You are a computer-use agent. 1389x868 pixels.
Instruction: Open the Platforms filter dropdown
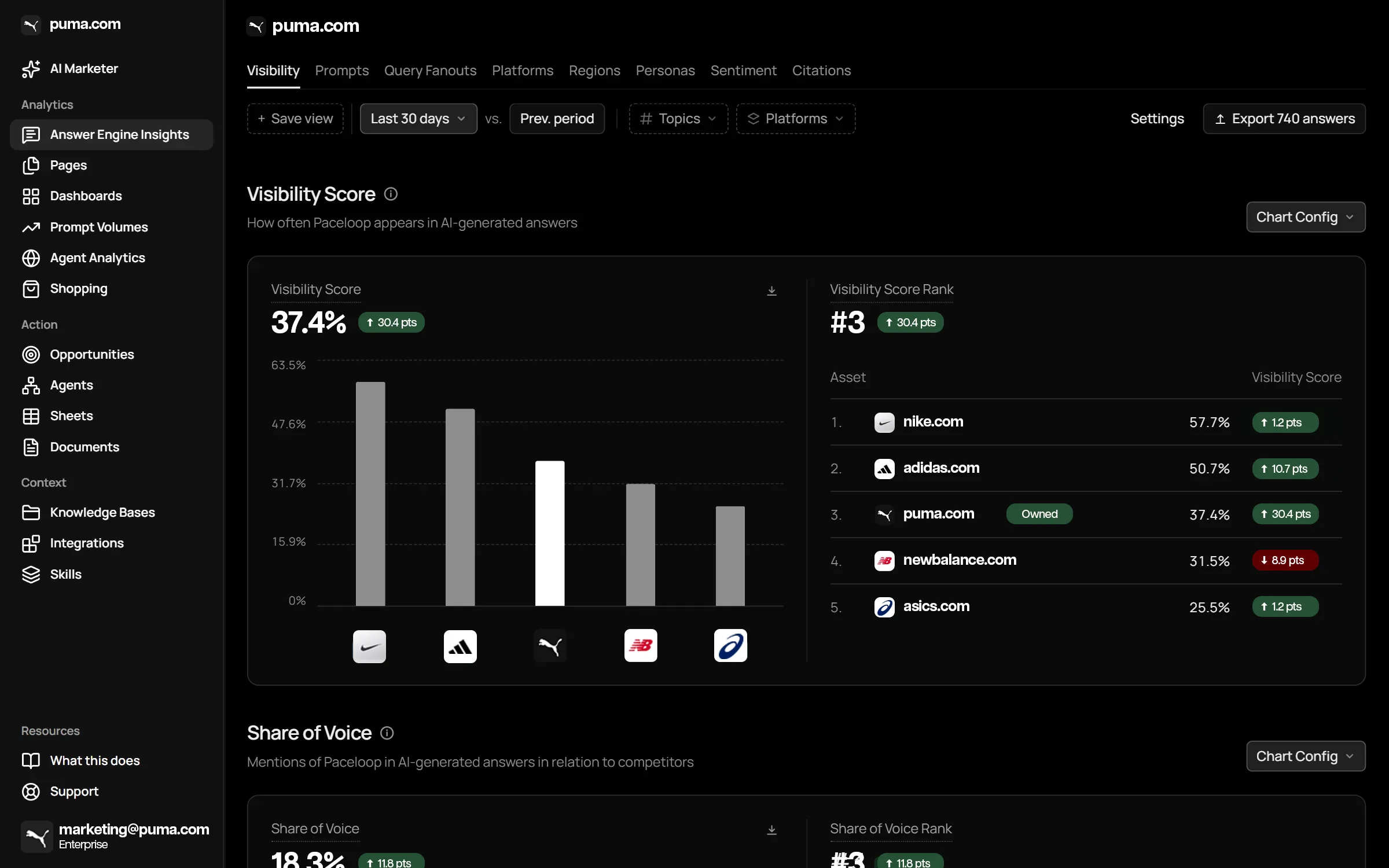pos(796,119)
